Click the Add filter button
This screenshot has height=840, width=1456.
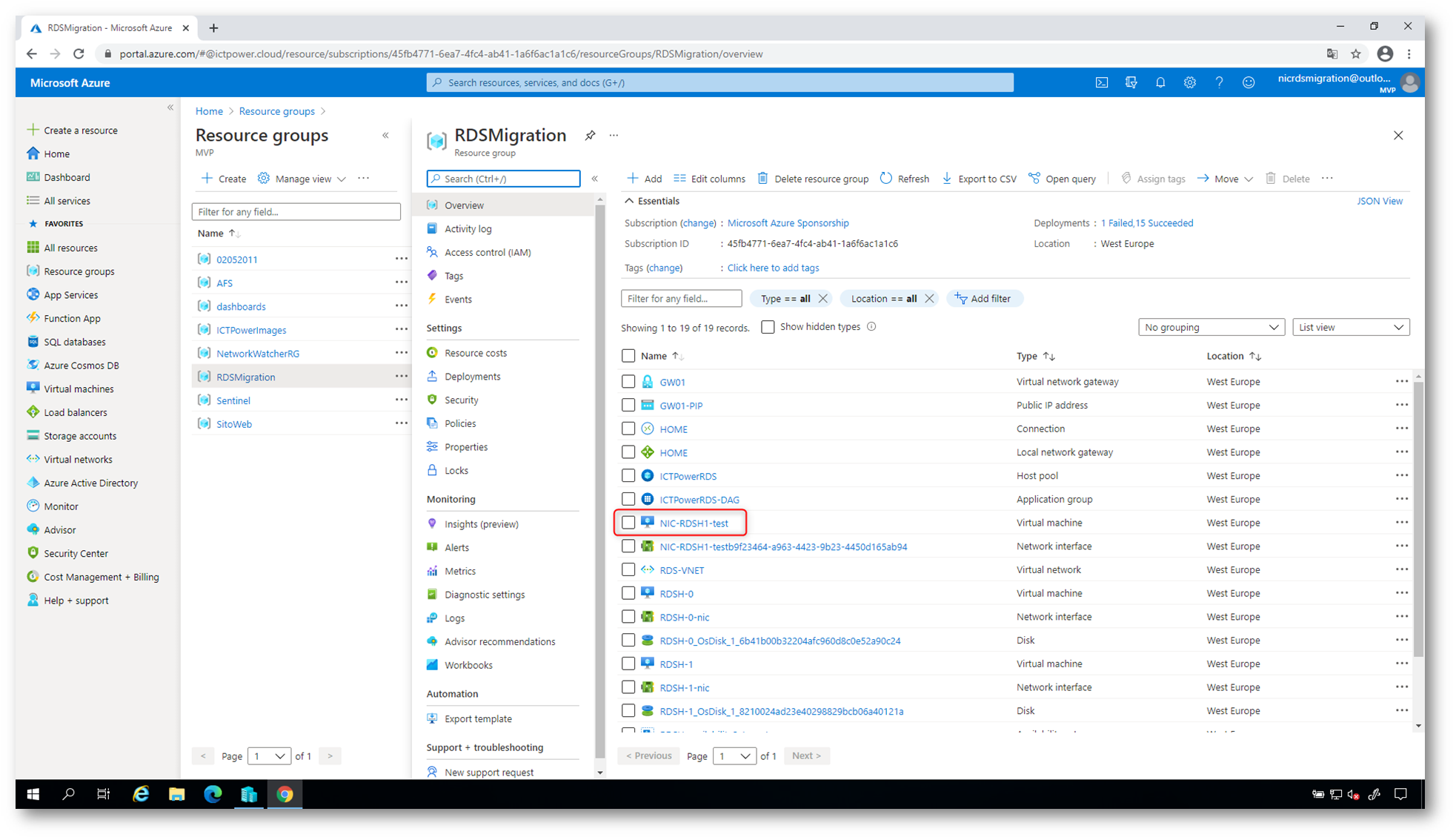[x=983, y=299]
